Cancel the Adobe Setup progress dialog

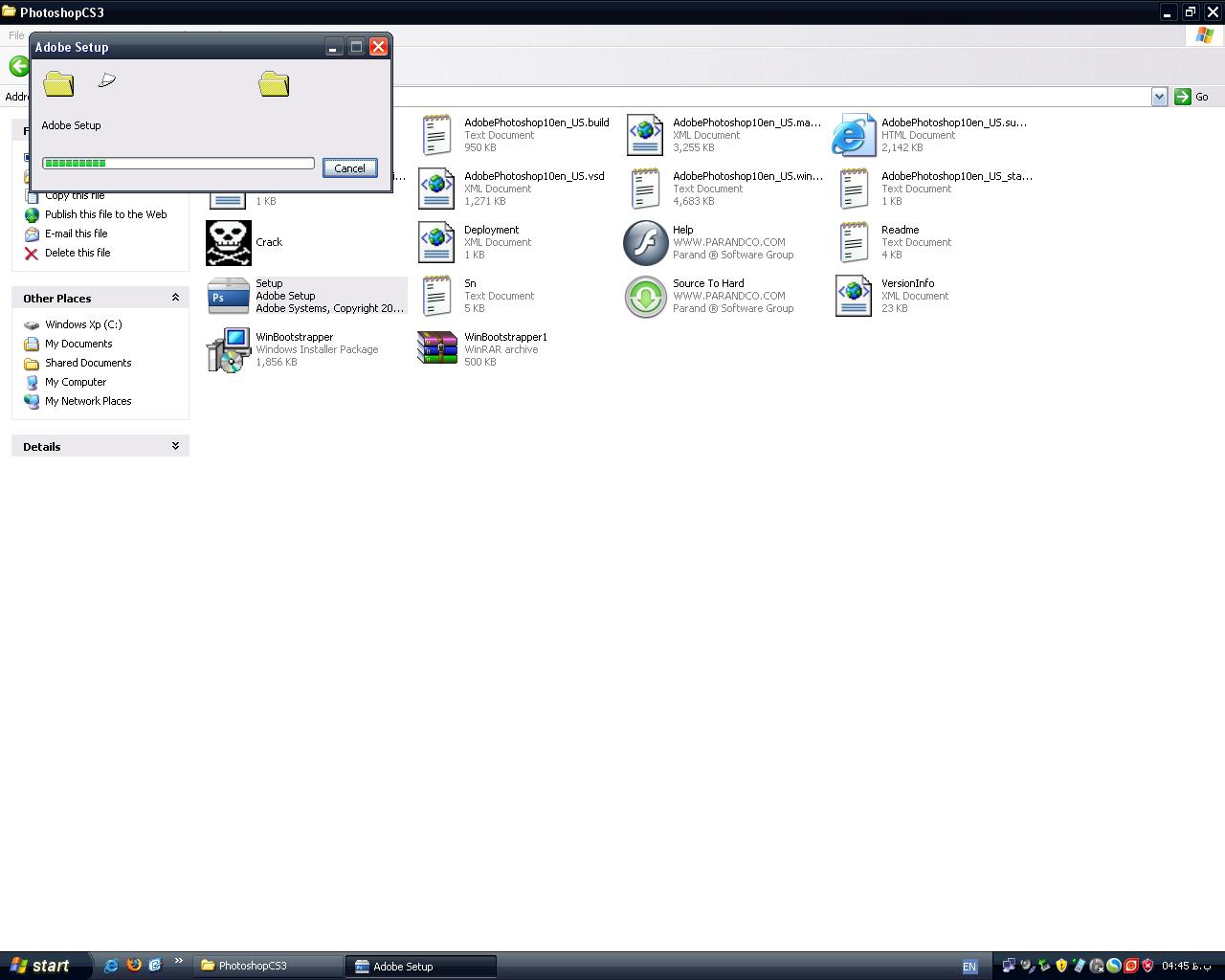349,167
